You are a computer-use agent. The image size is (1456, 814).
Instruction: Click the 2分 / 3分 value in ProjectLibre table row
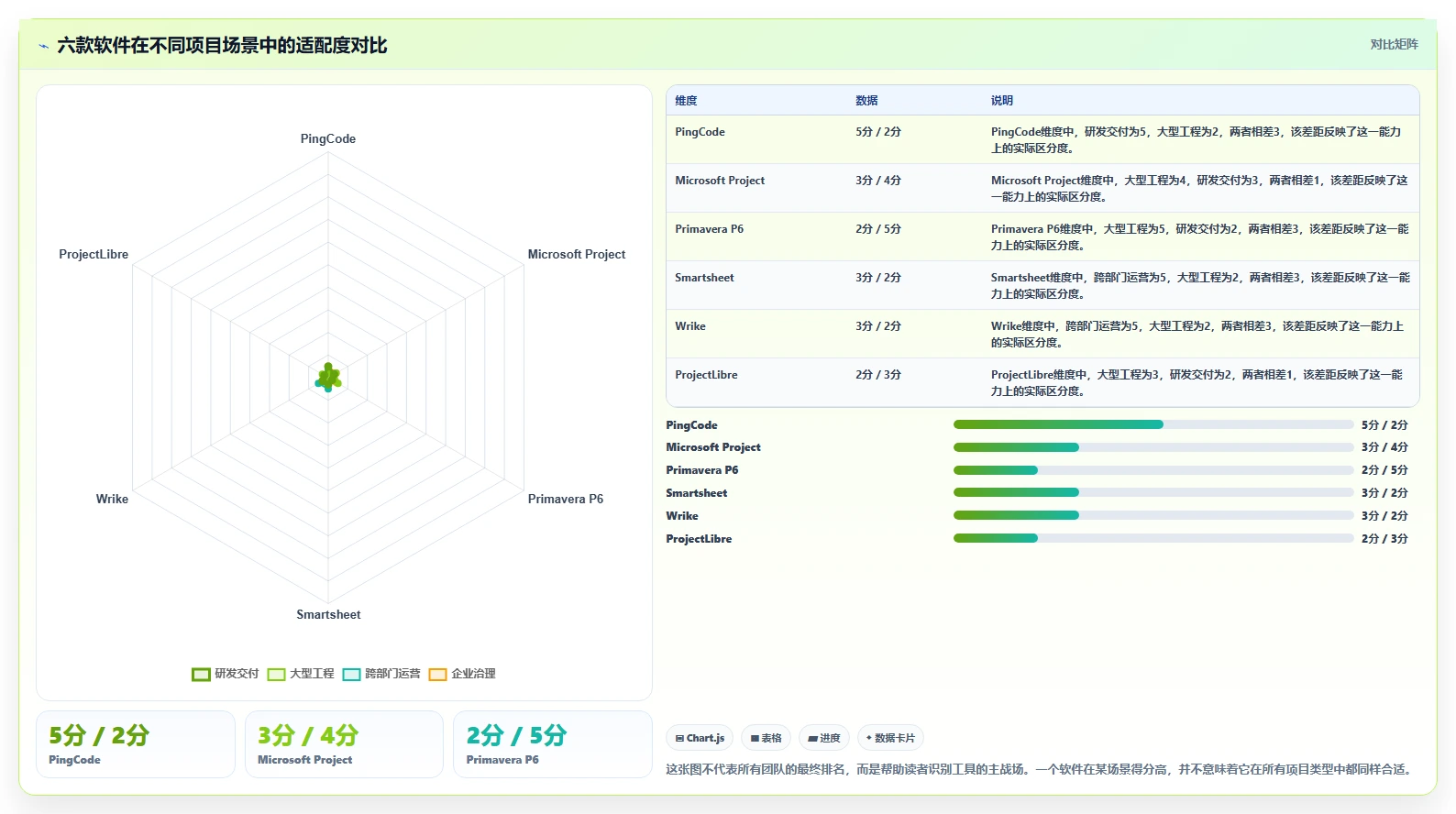pos(878,375)
